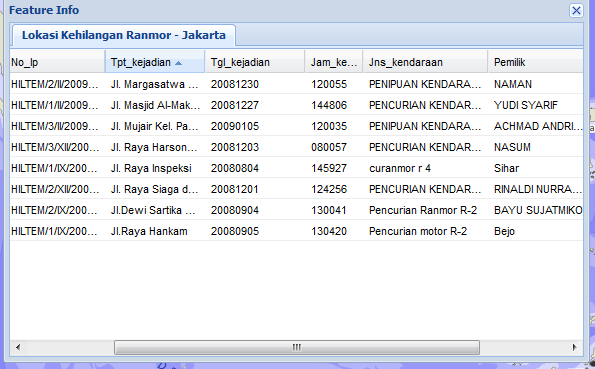The width and height of the screenshot is (595, 369).
Task: Click the Jam_ke... column header
Action: 334,62
